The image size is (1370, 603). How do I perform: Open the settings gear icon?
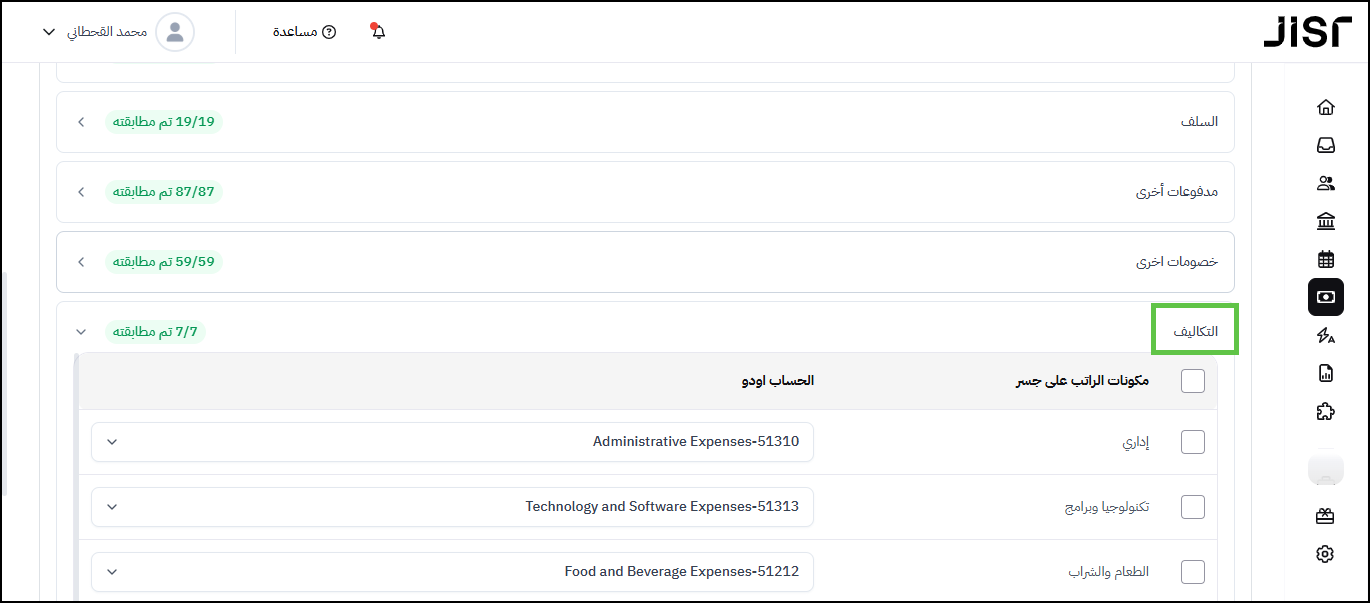pyautogui.click(x=1325, y=554)
